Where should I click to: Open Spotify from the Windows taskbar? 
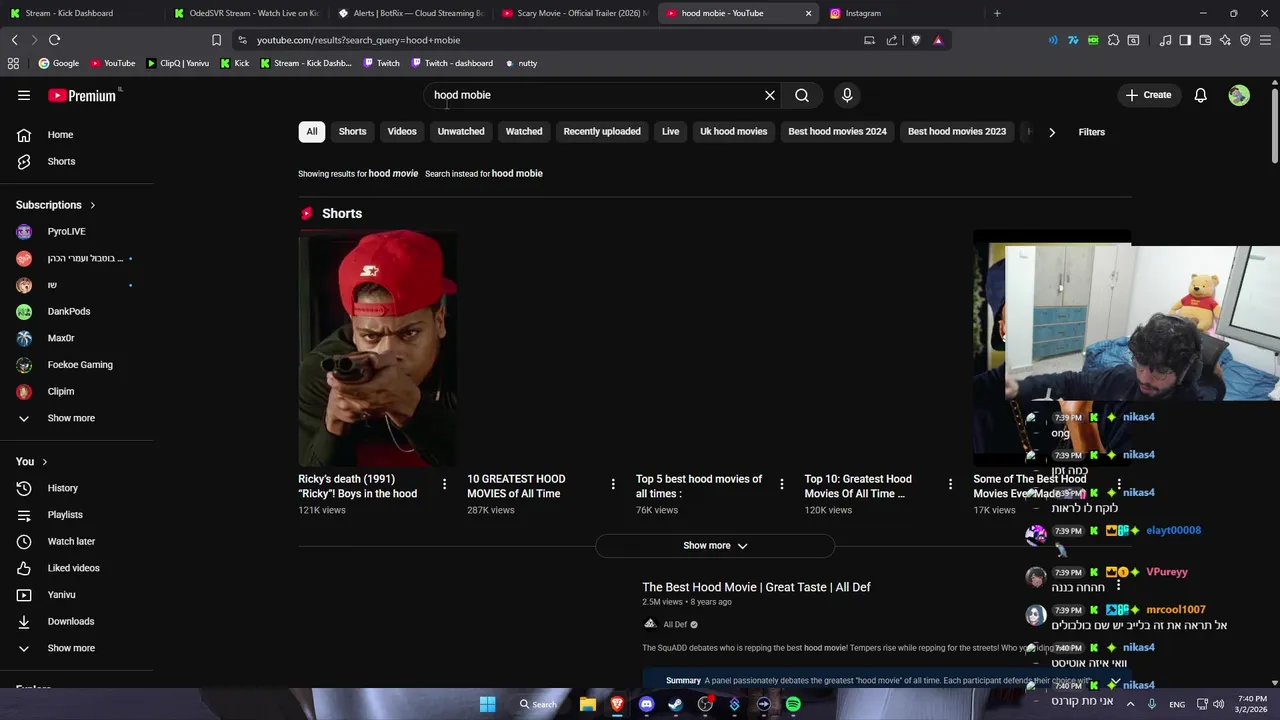click(x=793, y=704)
